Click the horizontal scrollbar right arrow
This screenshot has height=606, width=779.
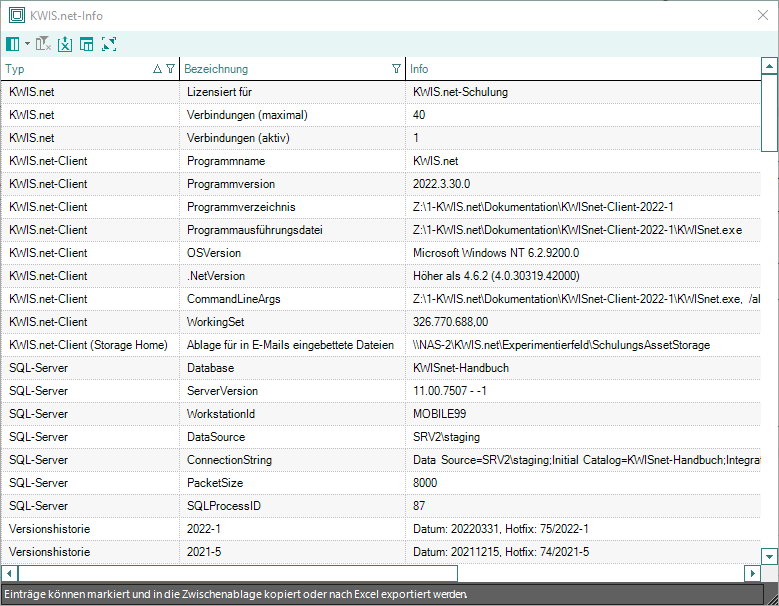point(752,573)
